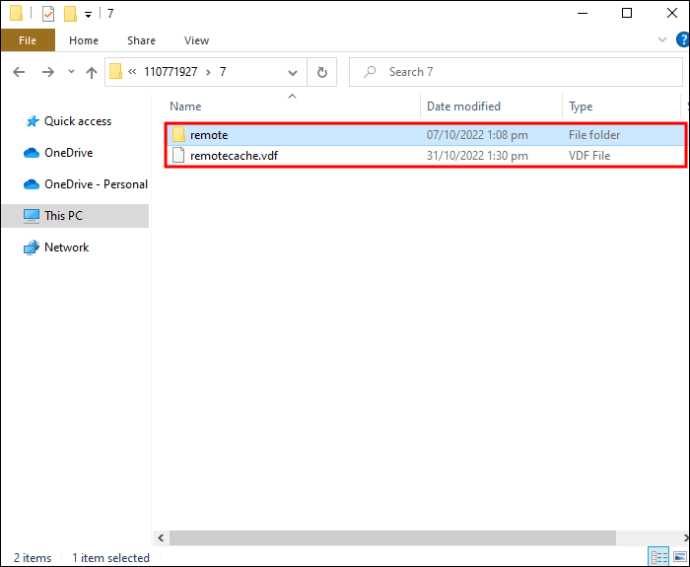Click the folder system icon in the title bar
The height and width of the screenshot is (567, 690).
coord(16,13)
